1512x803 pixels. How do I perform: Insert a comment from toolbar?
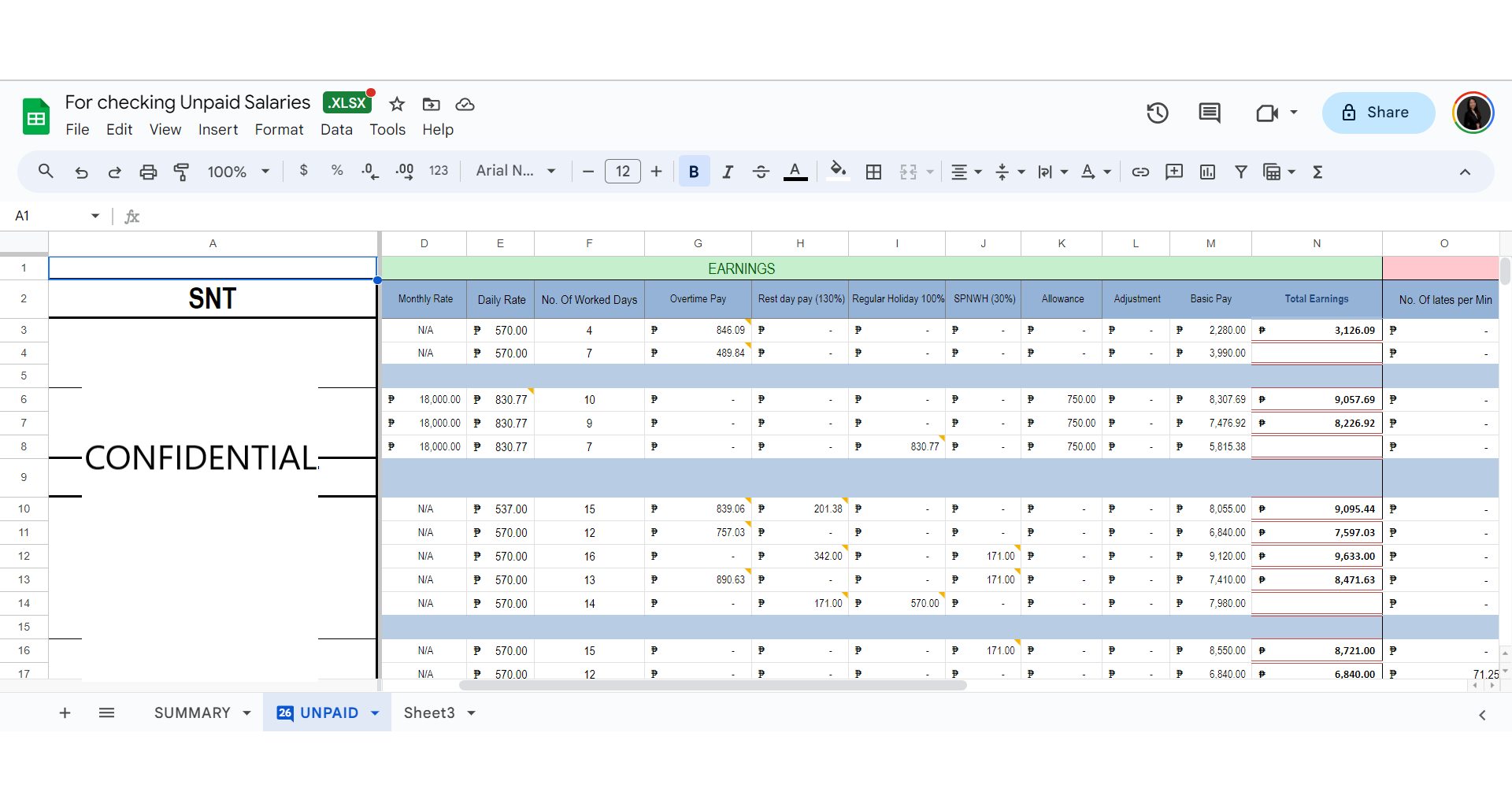pos(1174,172)
